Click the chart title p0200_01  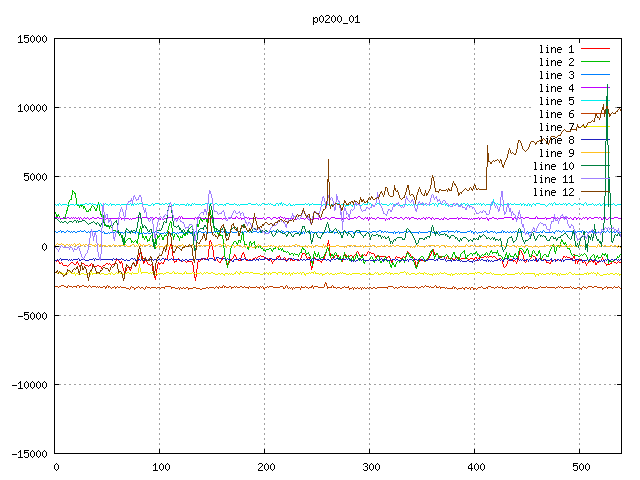pyautogui.click(x=336, y=19)
